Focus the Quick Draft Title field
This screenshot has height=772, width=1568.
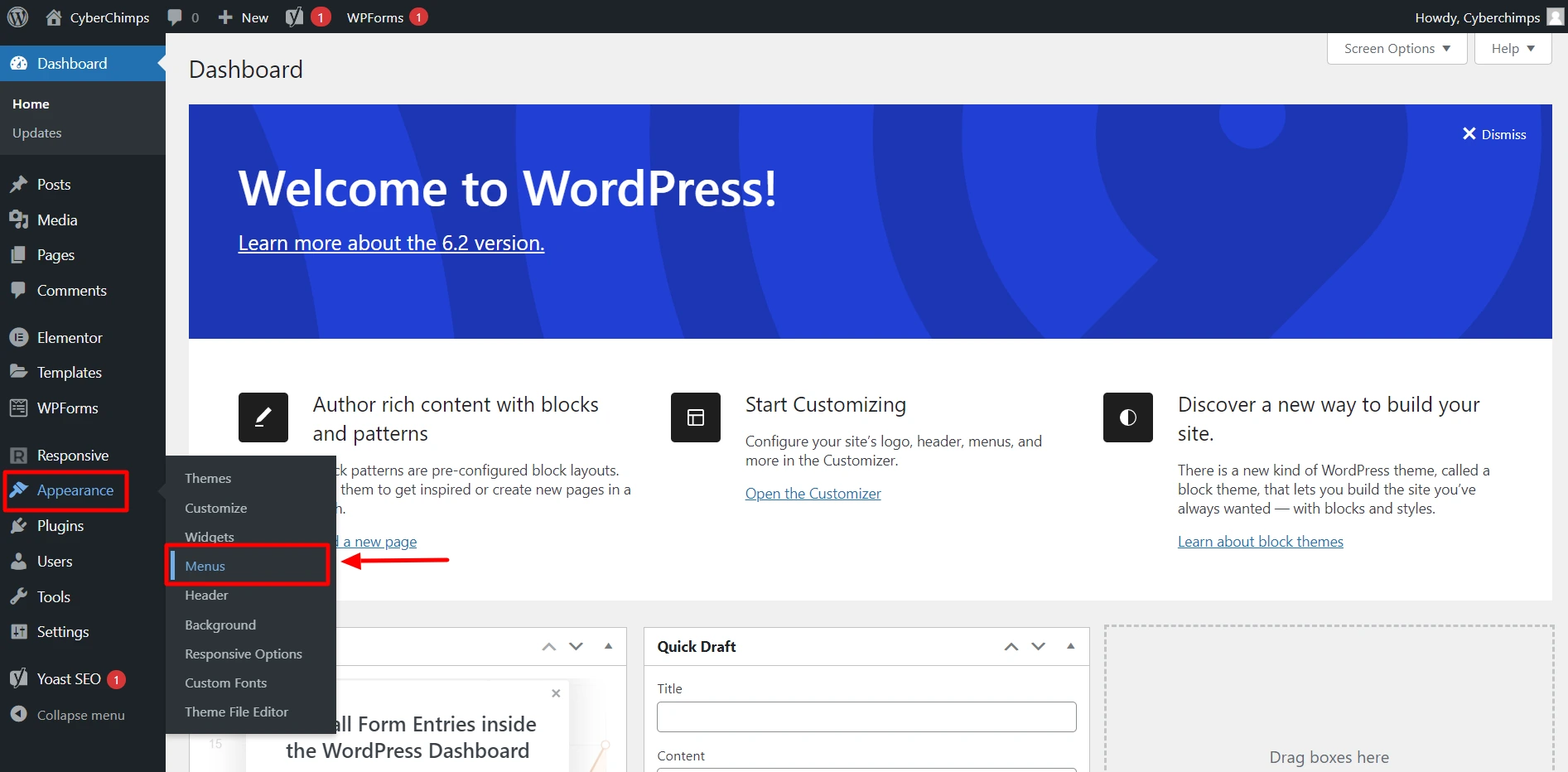(x=866, y=717)
